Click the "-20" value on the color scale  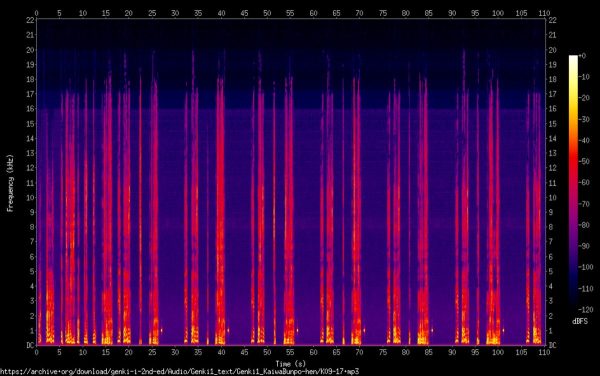pyautogui.click(x=585, y=98)
